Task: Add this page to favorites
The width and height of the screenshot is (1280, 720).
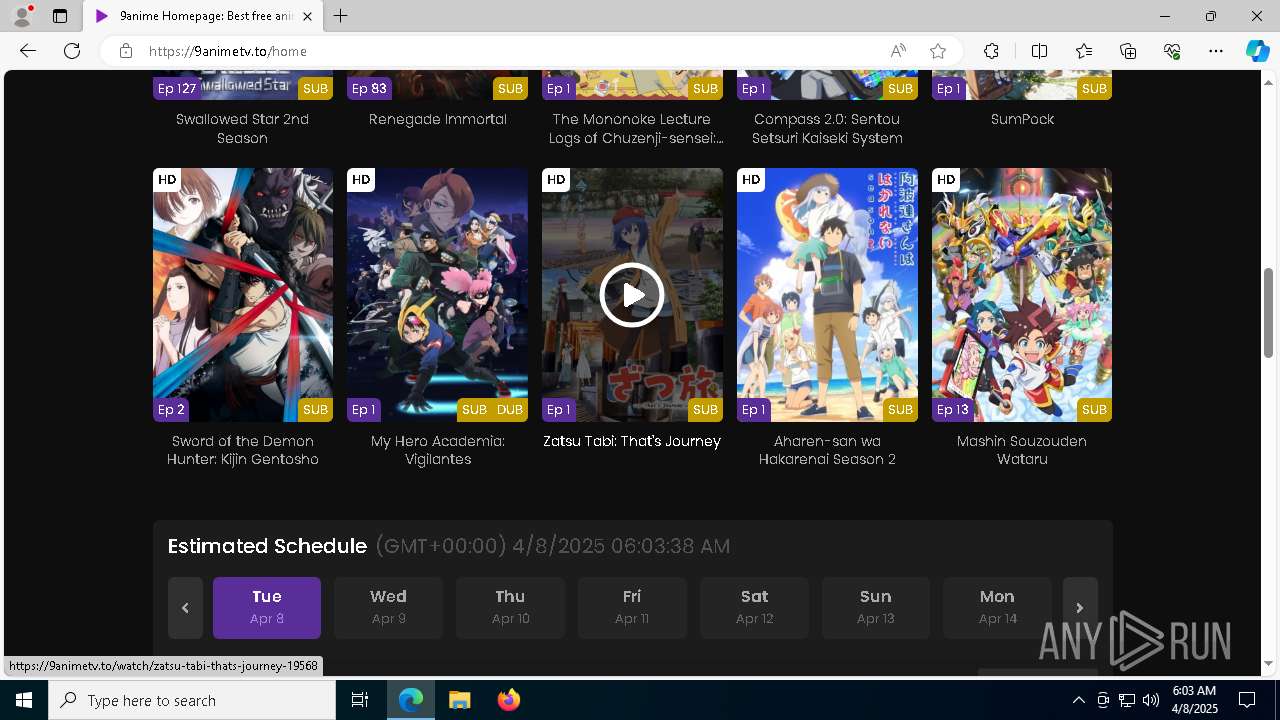Action: 937,51
